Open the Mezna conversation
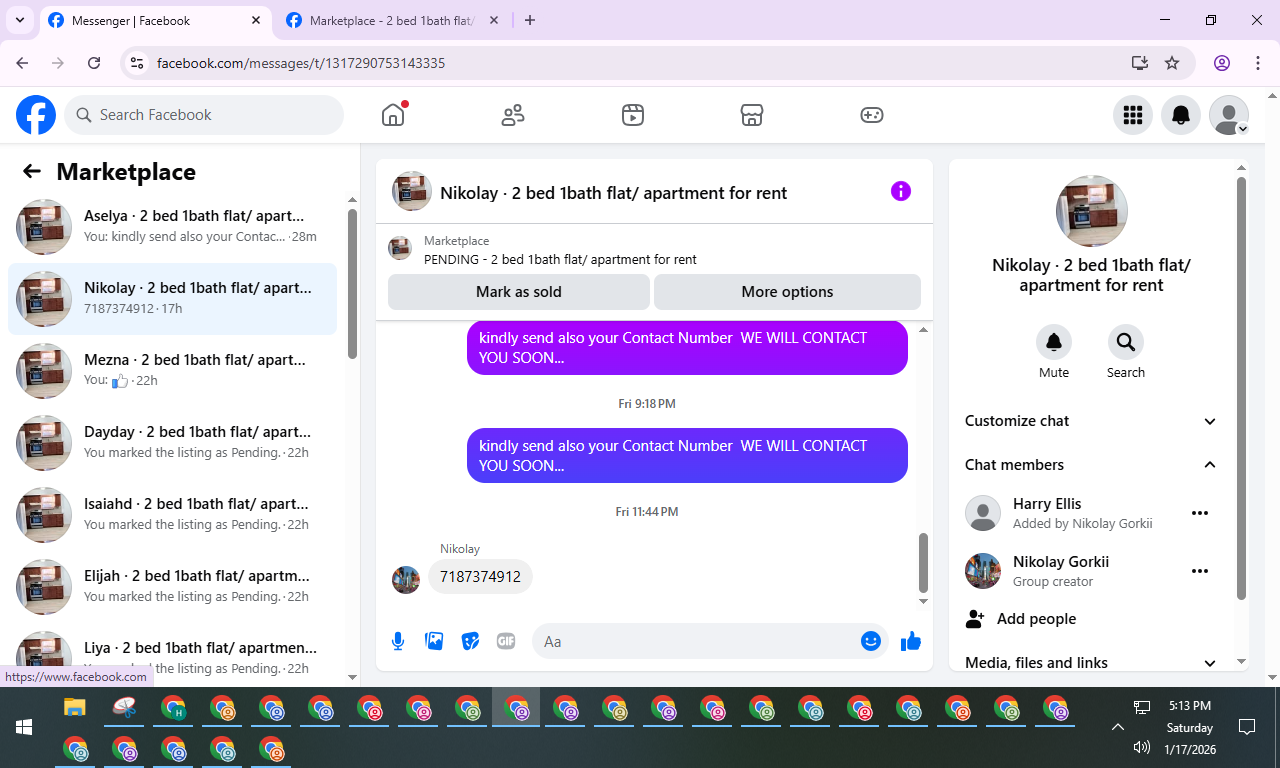 click(x=173, y=371)
